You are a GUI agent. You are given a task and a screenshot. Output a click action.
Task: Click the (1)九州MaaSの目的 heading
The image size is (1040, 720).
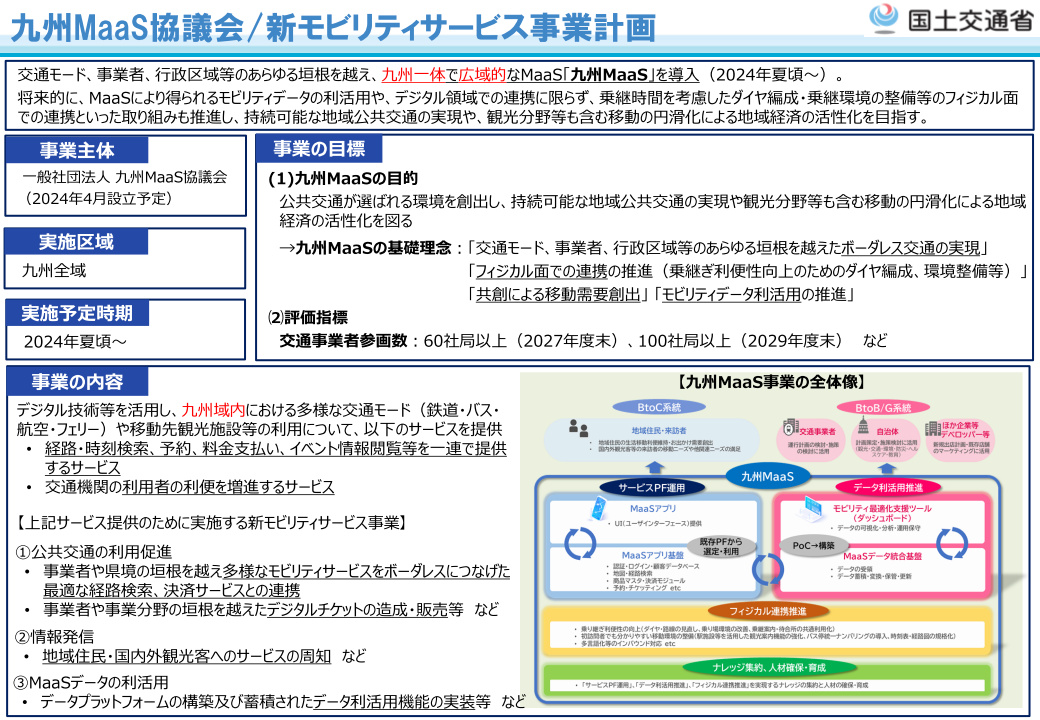[343, 178]
